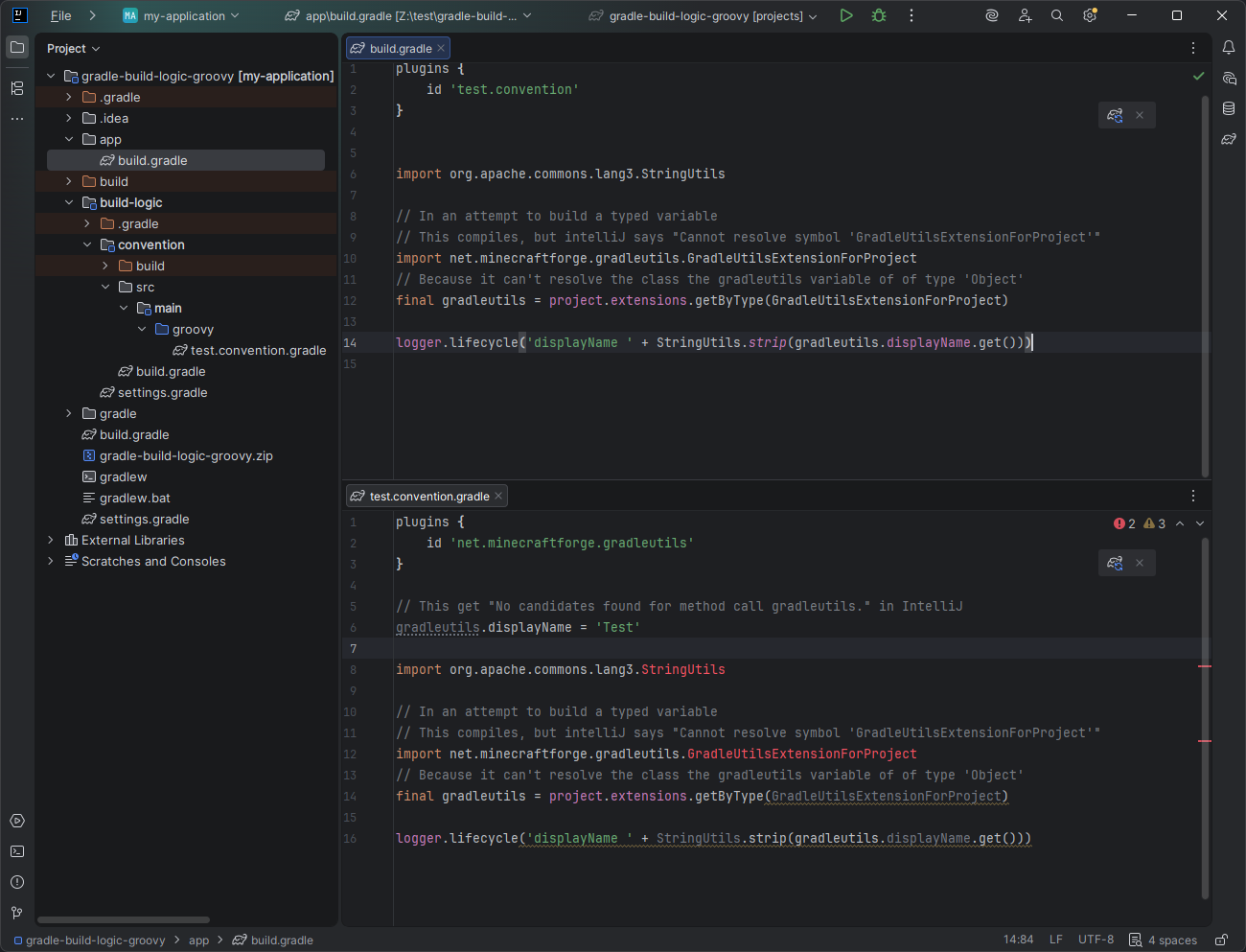The height and width of the screenshot is (952, 1246).
Task: Select gradle-build-logic-groovy.zip file
Action: pyautogui.click(x=177, y=455)
